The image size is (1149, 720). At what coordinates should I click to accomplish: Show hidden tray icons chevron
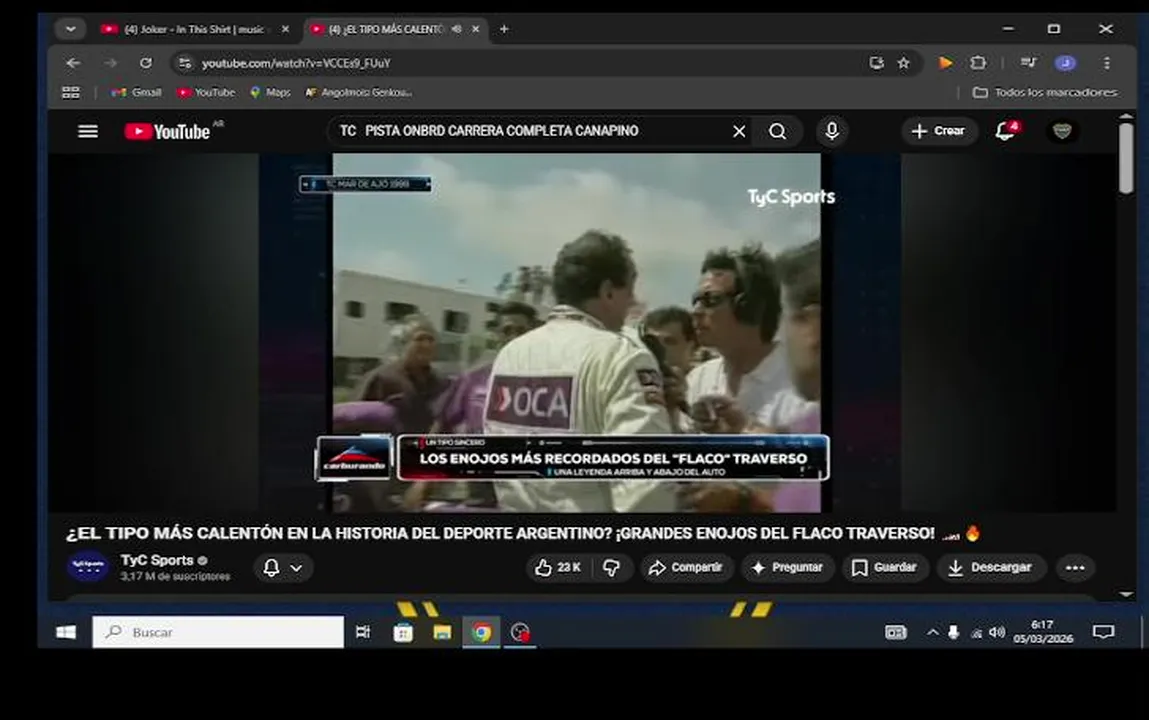coord(932,632)
